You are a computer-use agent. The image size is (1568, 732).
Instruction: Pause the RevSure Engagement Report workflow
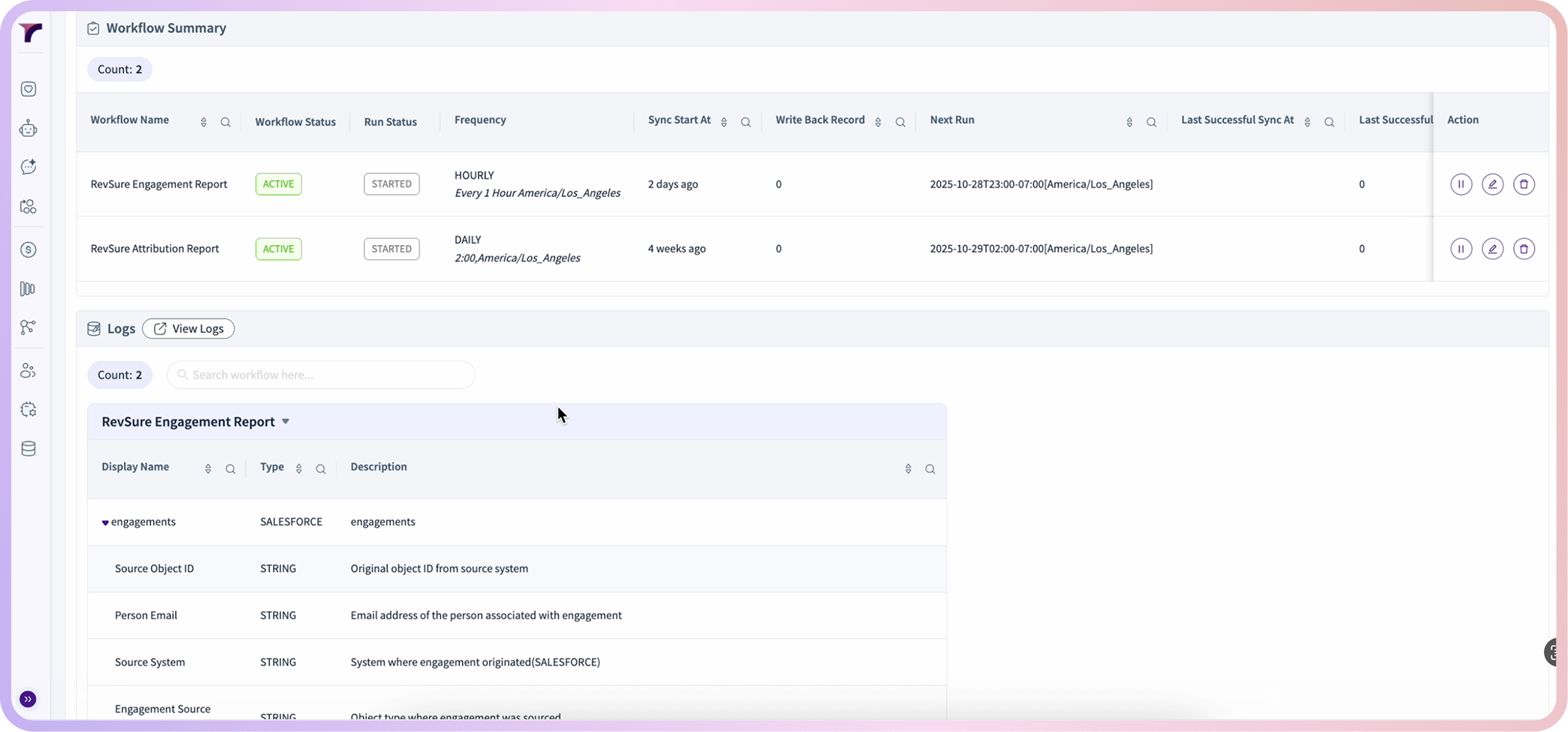coord(1461,184)
